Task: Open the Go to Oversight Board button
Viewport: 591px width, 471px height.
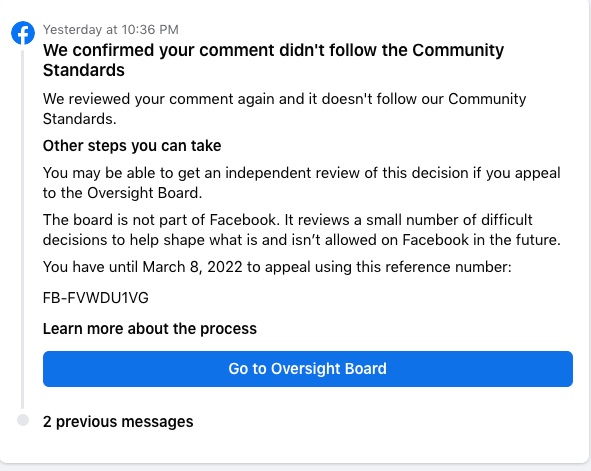Action: coord(308,369)
